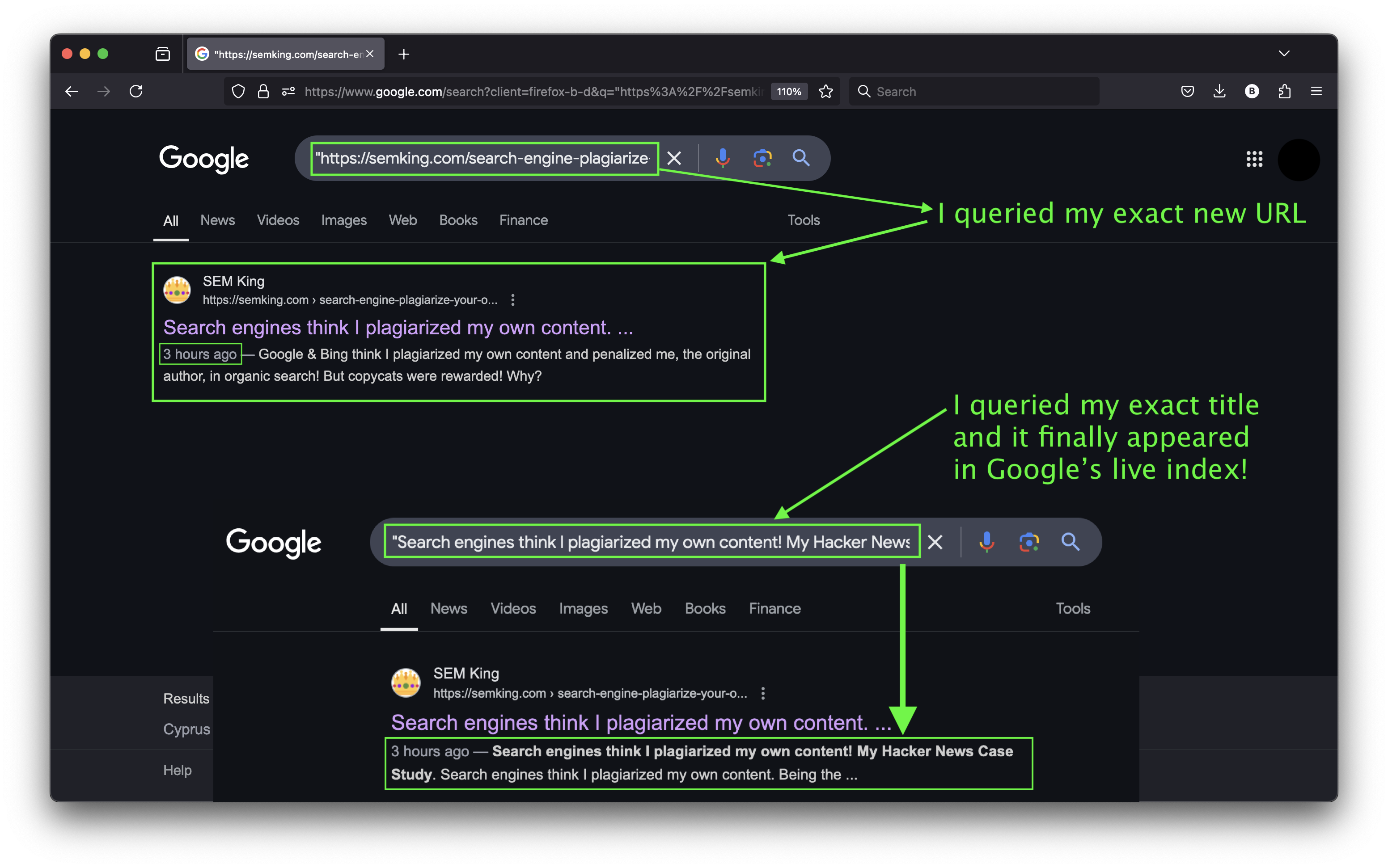
Task: Show tracking protection shield info
Action: click(x=238, y=91)
